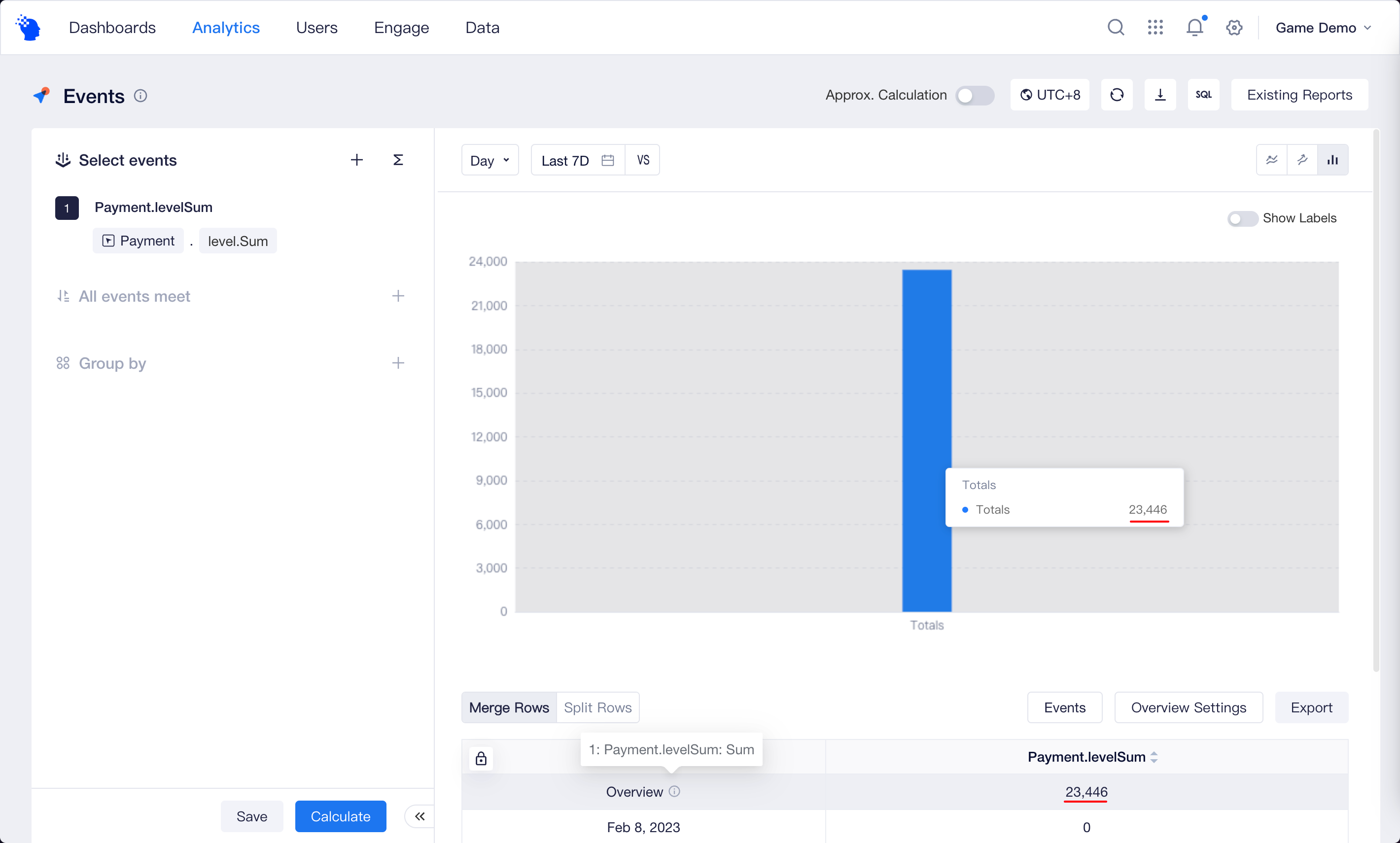This screenshot has width=1400, height=843.
Task: Click the search magnifier icon
Action: point(1116,27)
